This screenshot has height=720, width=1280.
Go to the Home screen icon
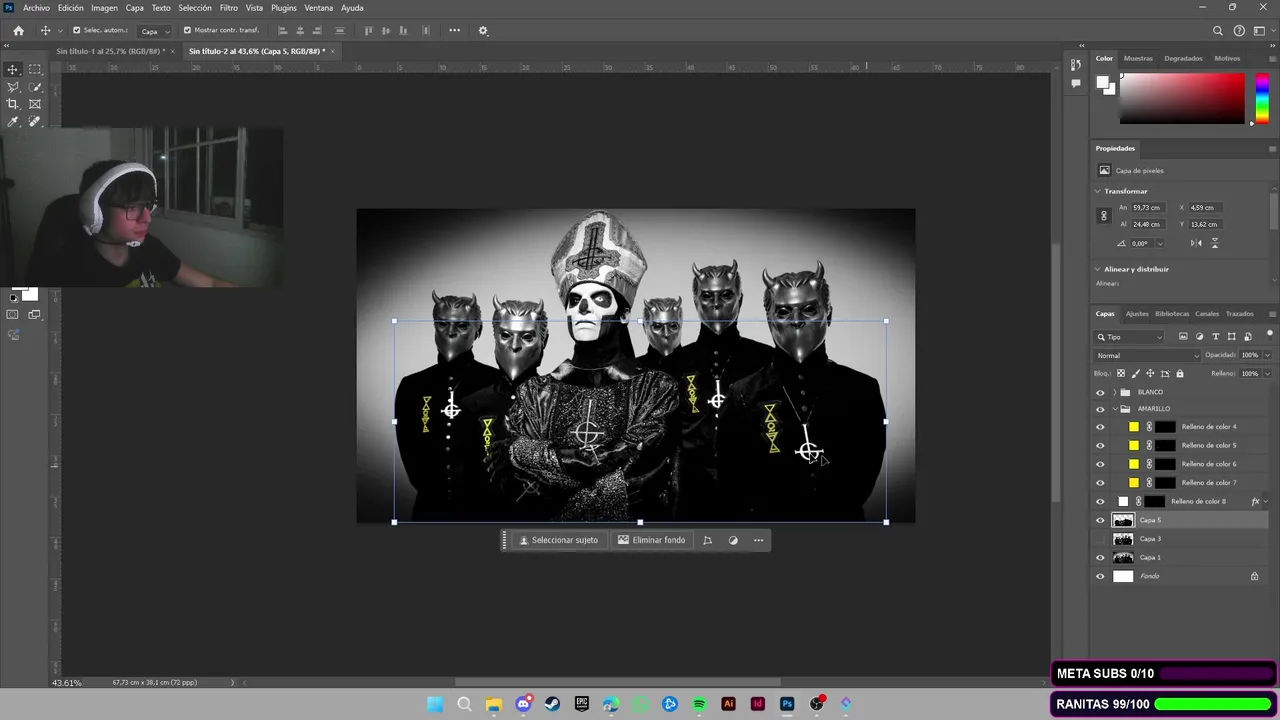coord(18,31)
